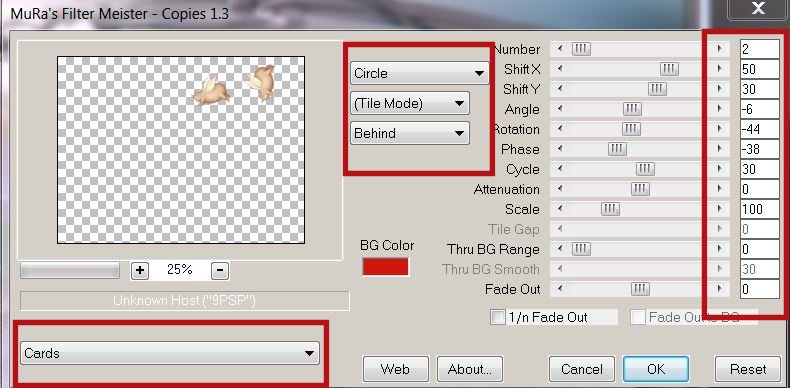Click the Reset button
The width and height of the screenshot is (790, 388).
(748, 369)
